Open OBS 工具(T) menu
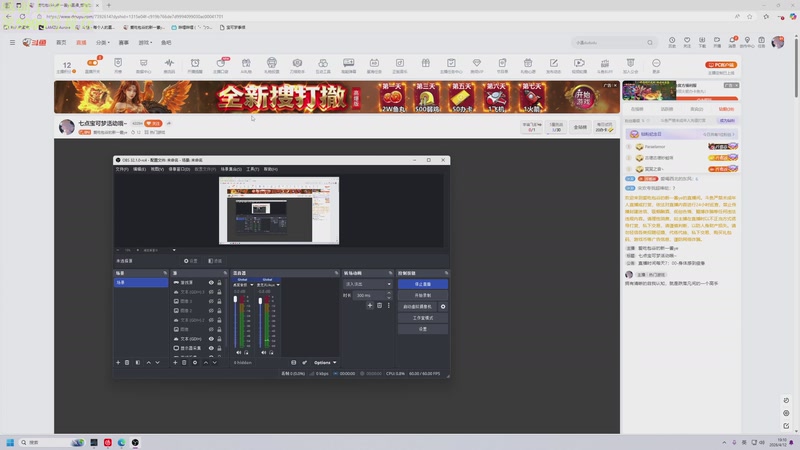 pos(253,169)
